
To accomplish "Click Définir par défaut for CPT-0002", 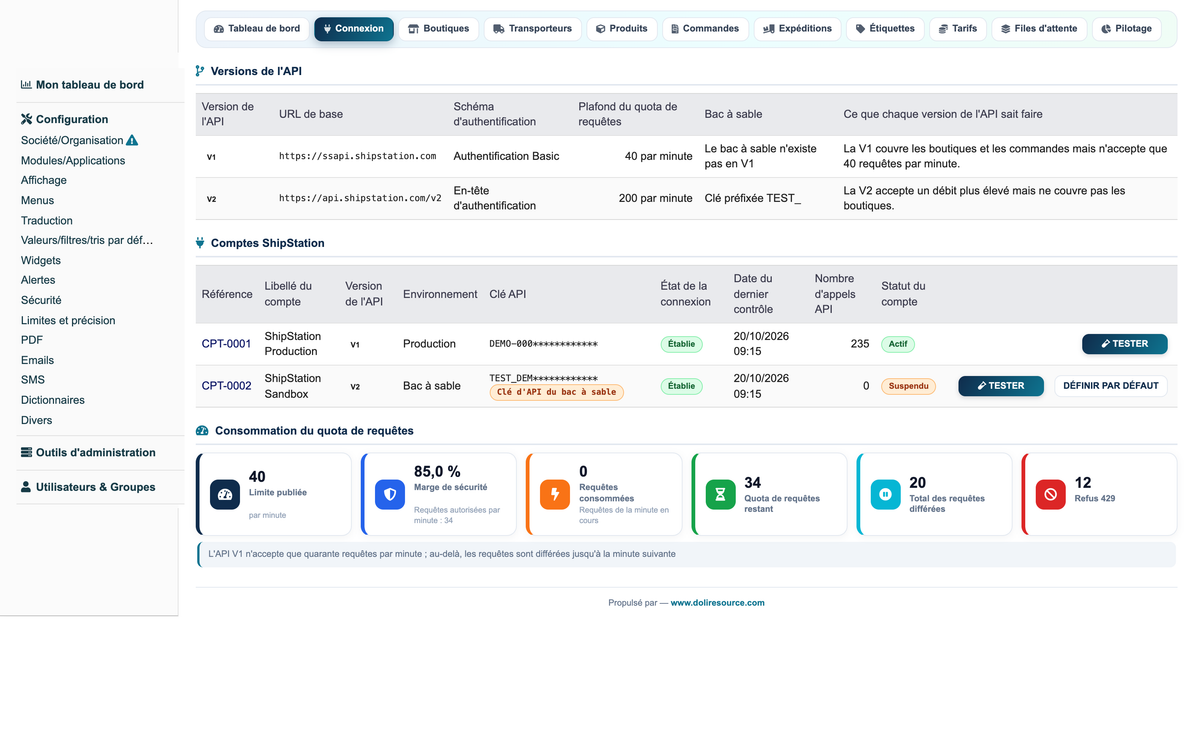I will tap(1111, 386).
